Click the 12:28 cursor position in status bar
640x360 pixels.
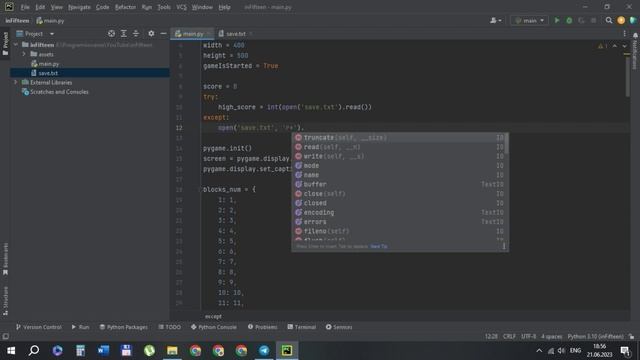point(491,336)
